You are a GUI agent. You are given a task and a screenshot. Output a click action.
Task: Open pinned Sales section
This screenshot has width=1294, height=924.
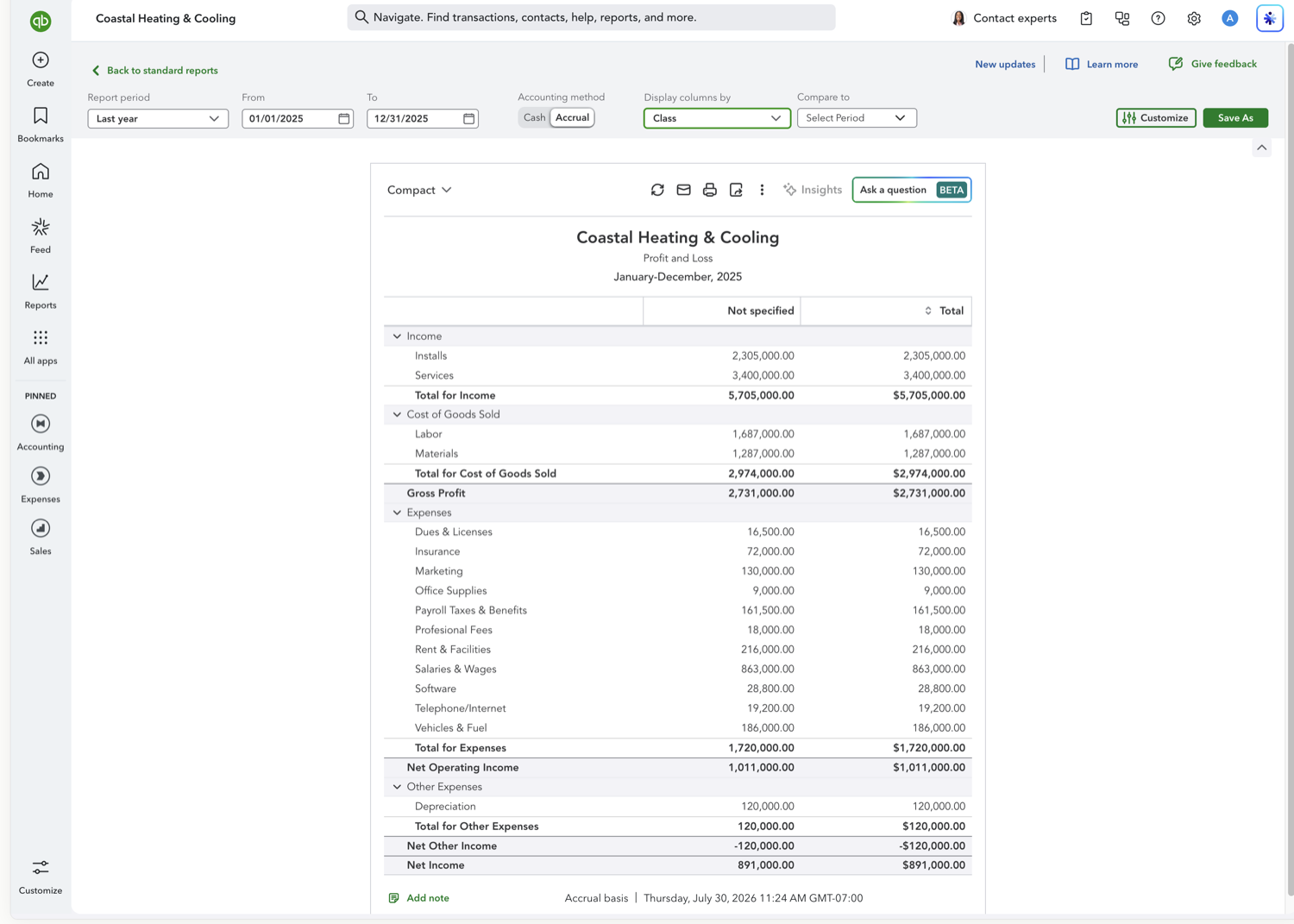tap(41, 537)
